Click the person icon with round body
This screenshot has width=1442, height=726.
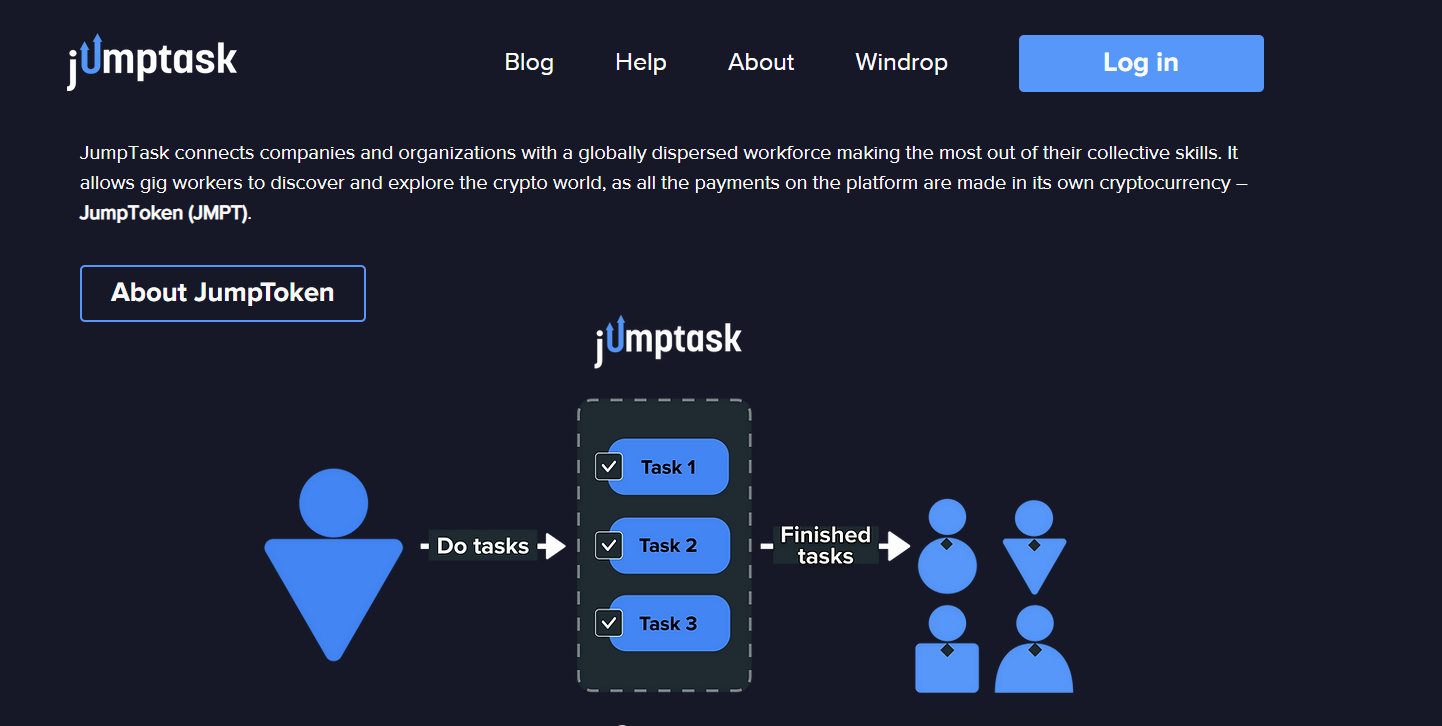[947, 546]
